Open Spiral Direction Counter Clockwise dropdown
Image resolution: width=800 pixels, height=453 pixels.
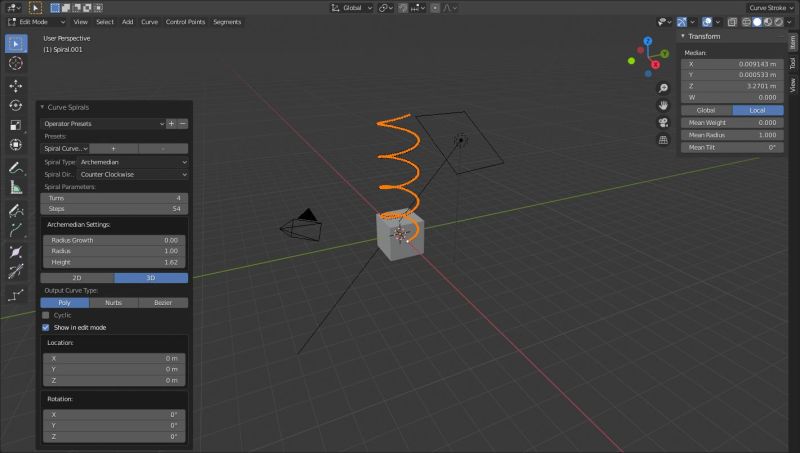[133, 174]
